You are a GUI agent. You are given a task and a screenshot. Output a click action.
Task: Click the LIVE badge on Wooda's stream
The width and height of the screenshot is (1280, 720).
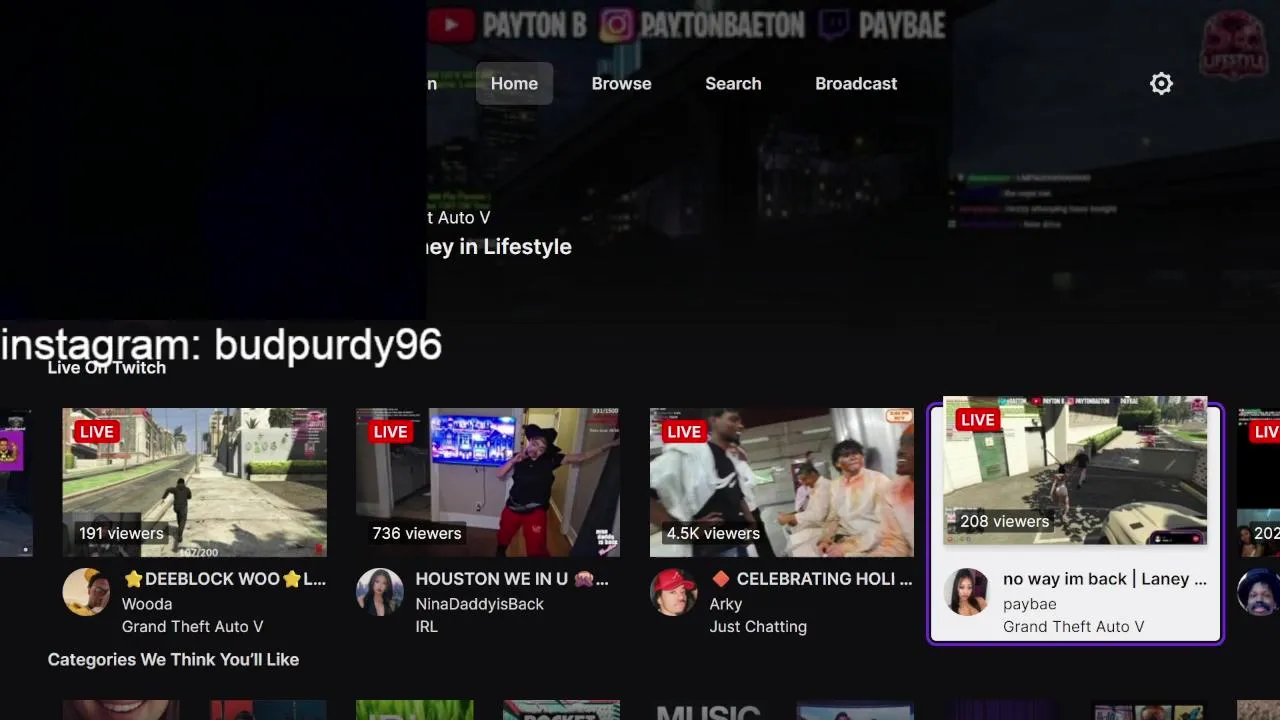pos(97,432)
